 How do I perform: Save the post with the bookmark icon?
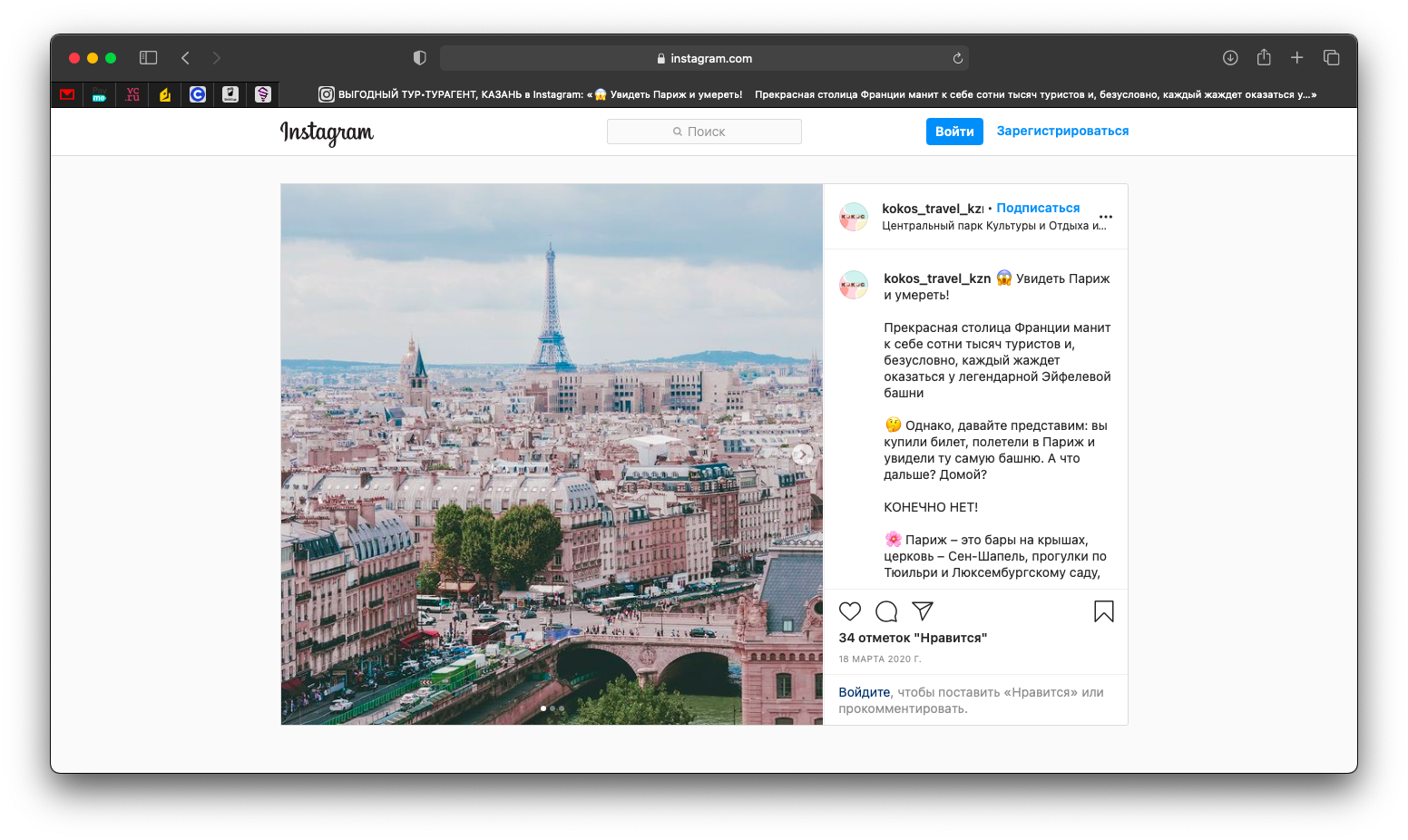pyautogui.click(x=1103, y=611)
